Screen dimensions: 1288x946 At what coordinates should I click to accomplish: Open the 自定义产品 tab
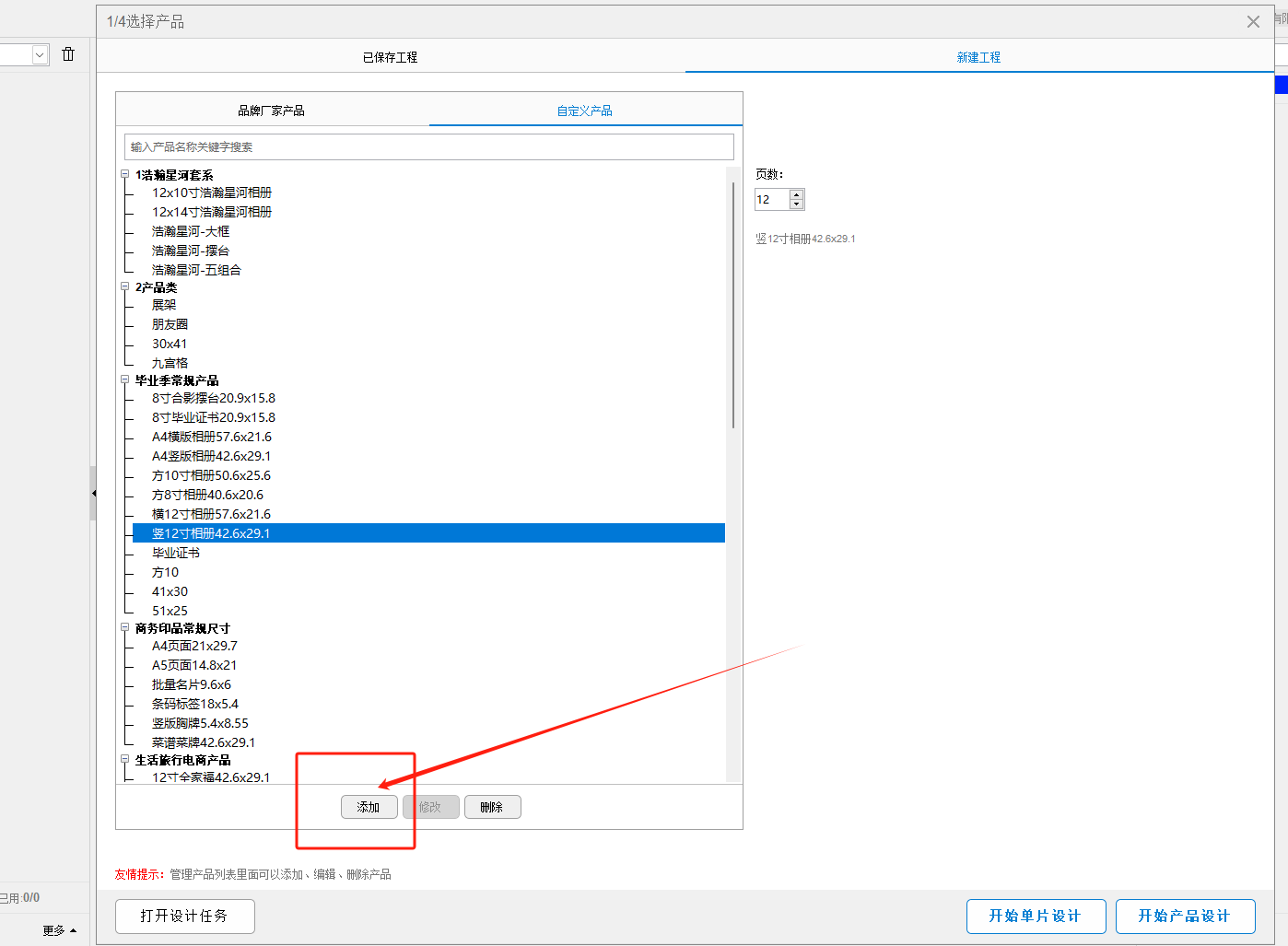coord(585,111)
